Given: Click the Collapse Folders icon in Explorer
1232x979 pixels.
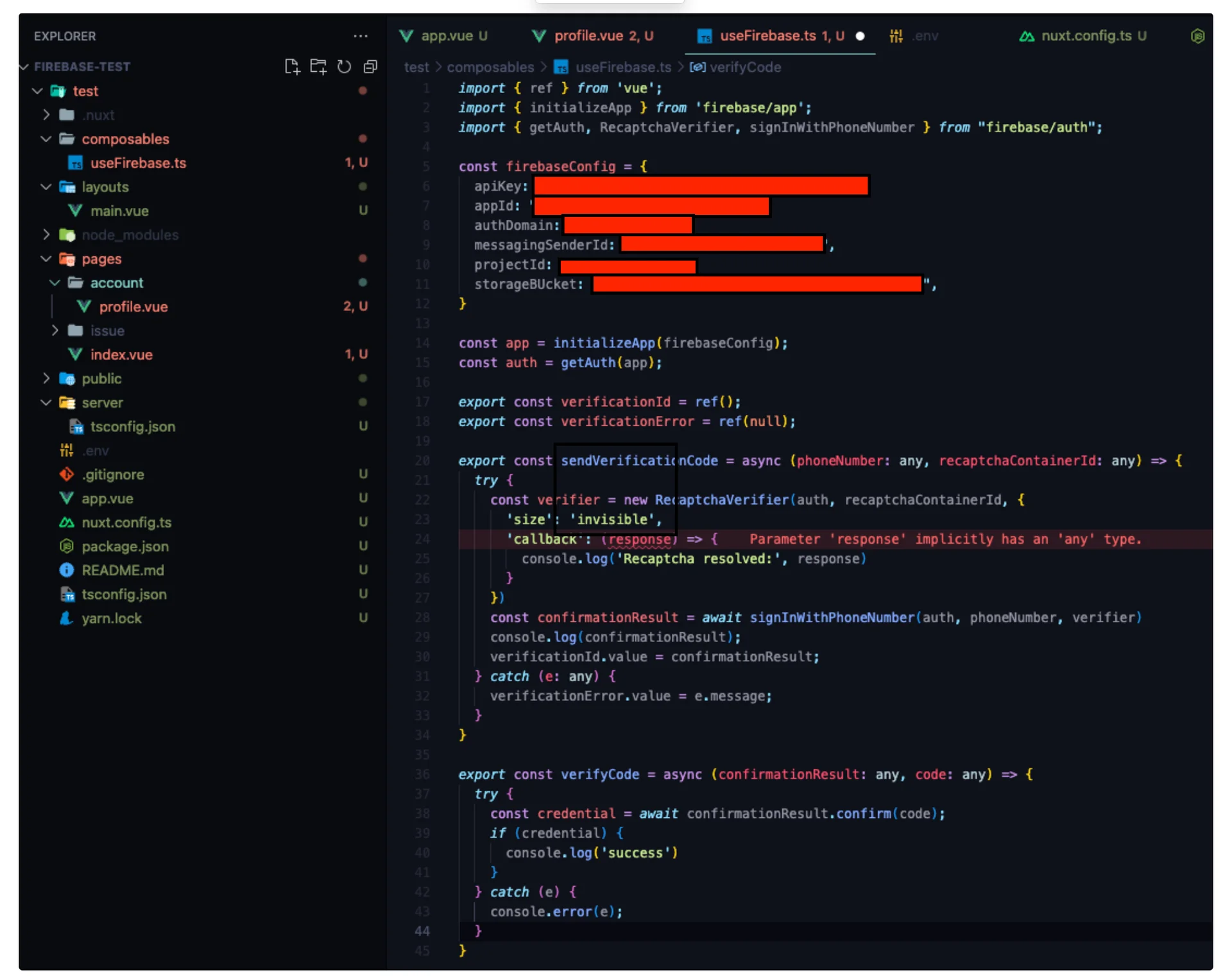Looking at the screenshot, I should tap(370, 66).
